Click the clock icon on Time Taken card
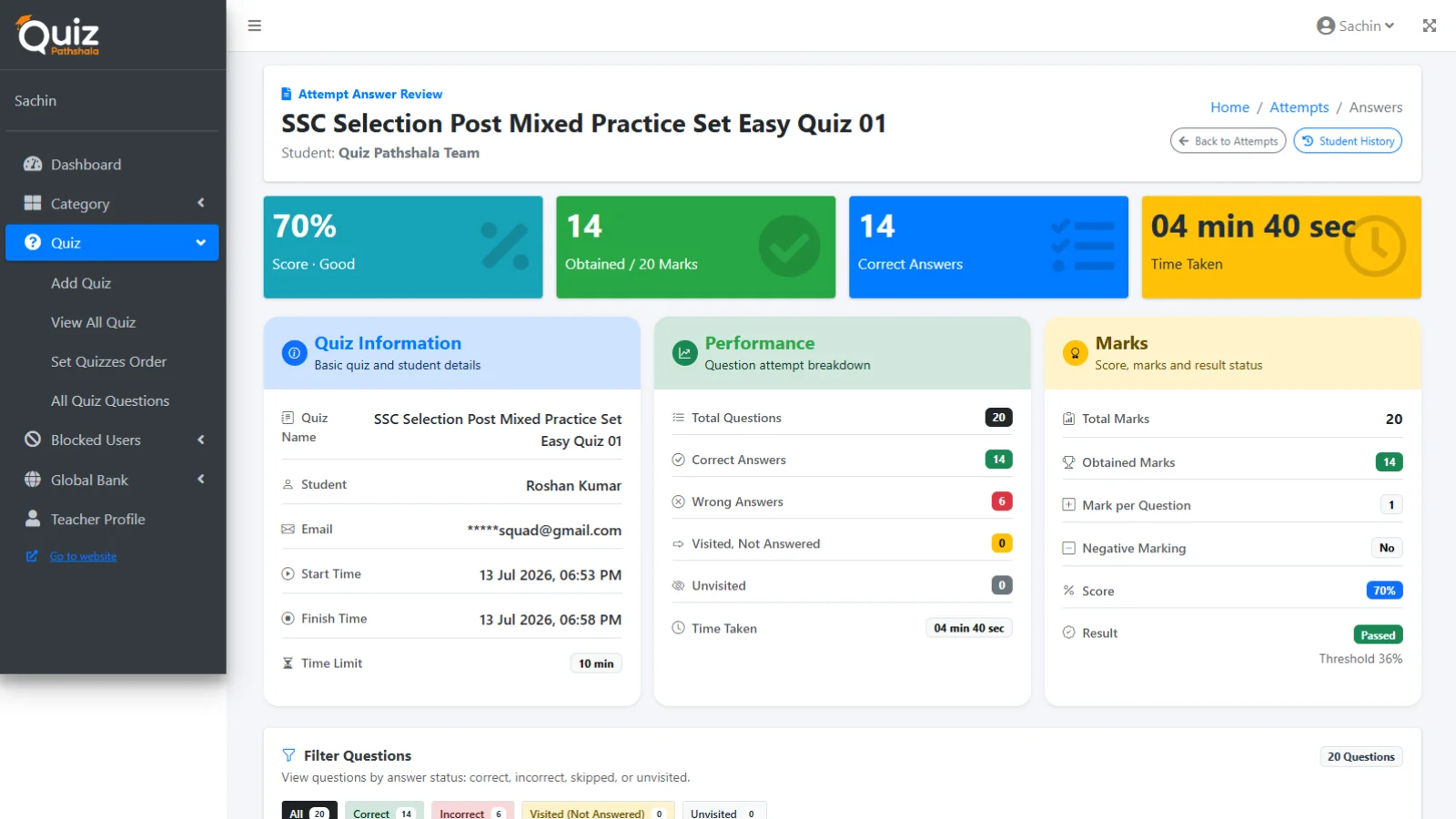Image resolution: width=1456 pixels, height=819 pixels. pos(1375,246)
